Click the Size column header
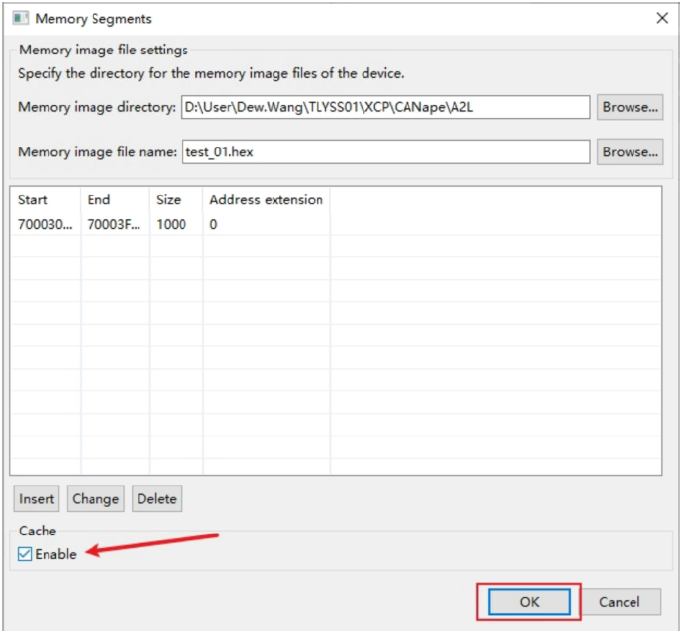 176,200
